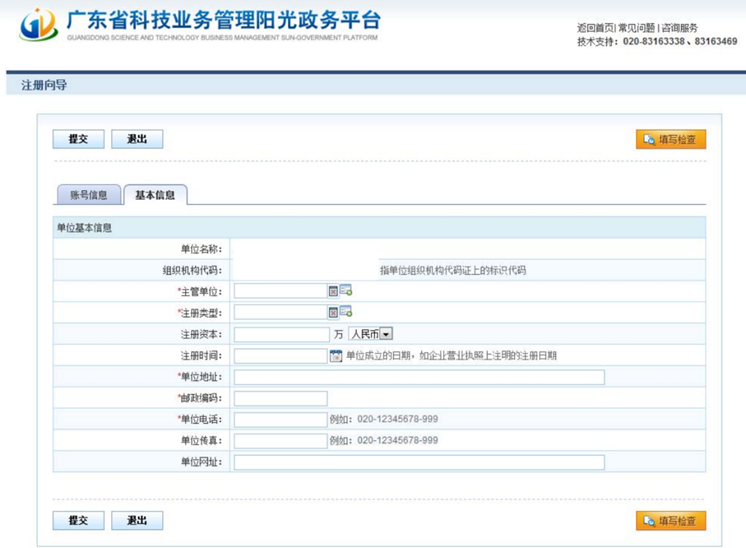Focus the 单位地址 input field
Image resolution: width=746 pixels, height=548 pixels.
pyautogui.click(x=419, y=377)
